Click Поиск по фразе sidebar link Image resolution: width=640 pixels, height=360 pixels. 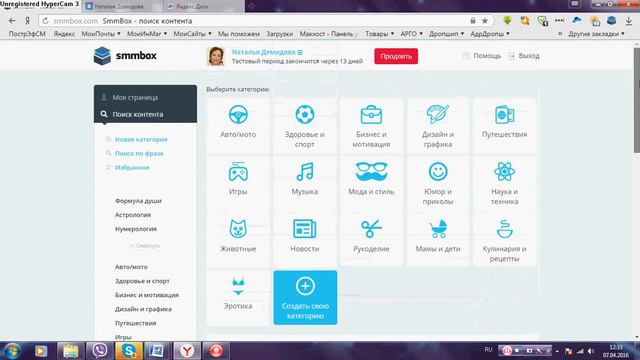click(139, 153)
